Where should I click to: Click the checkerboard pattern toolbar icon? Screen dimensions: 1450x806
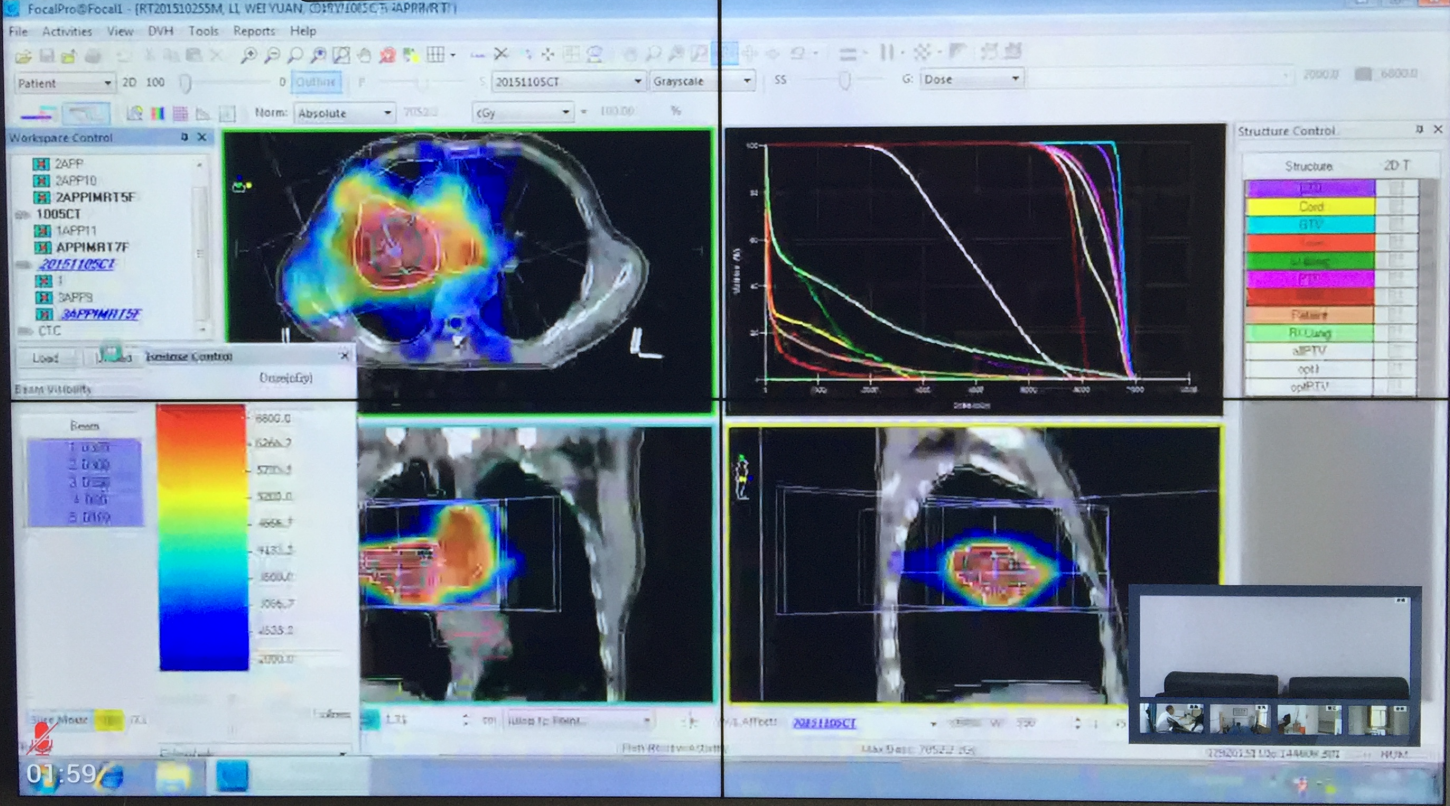(x=923, y=52)
